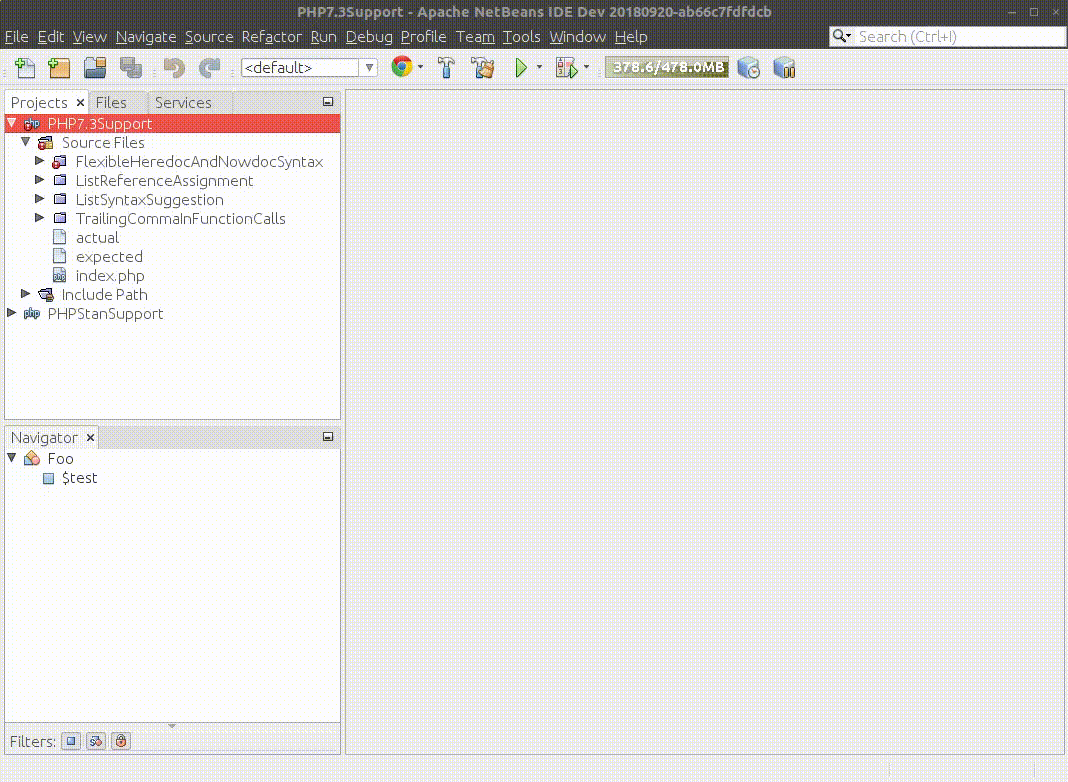
Task: Select the PHPStanSupport project
Action: click(105, 314)
